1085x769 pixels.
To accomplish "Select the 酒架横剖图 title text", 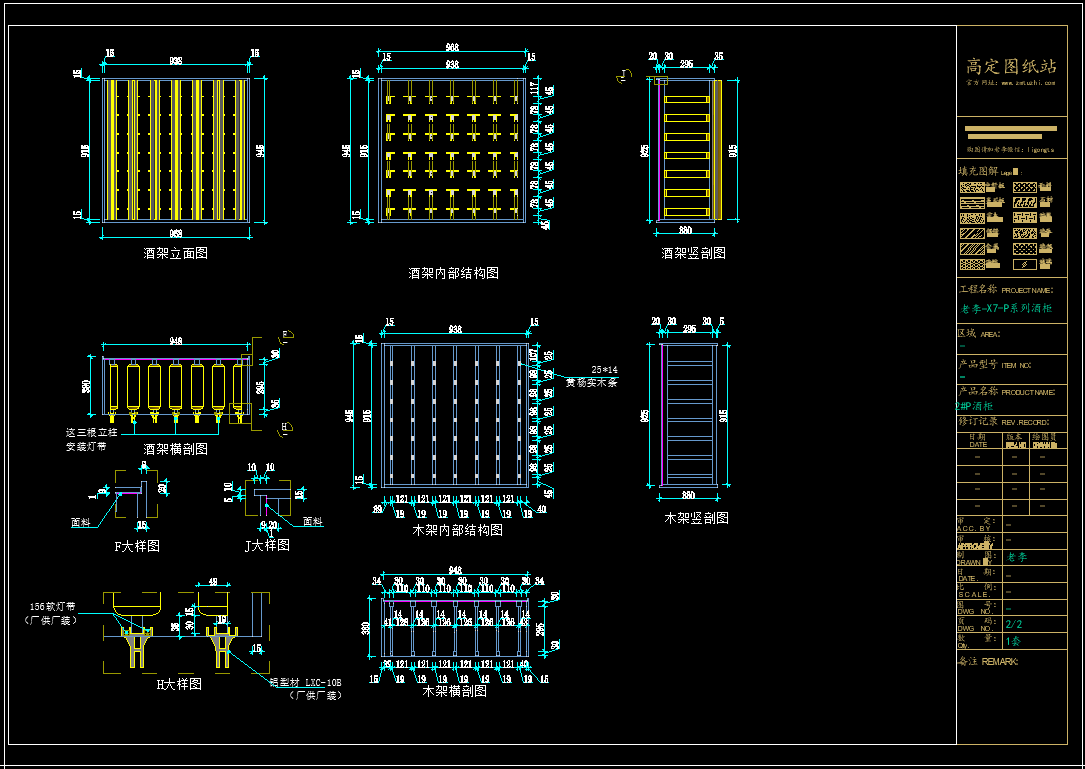I will [176, 450].
